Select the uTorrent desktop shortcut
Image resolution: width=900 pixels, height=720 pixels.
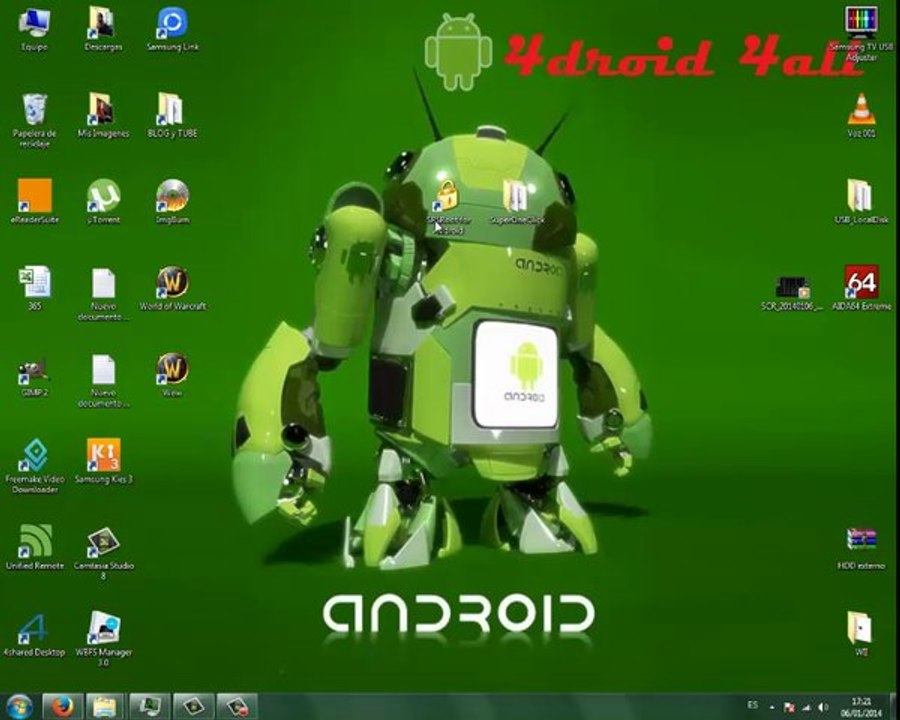tap(103, 201)
